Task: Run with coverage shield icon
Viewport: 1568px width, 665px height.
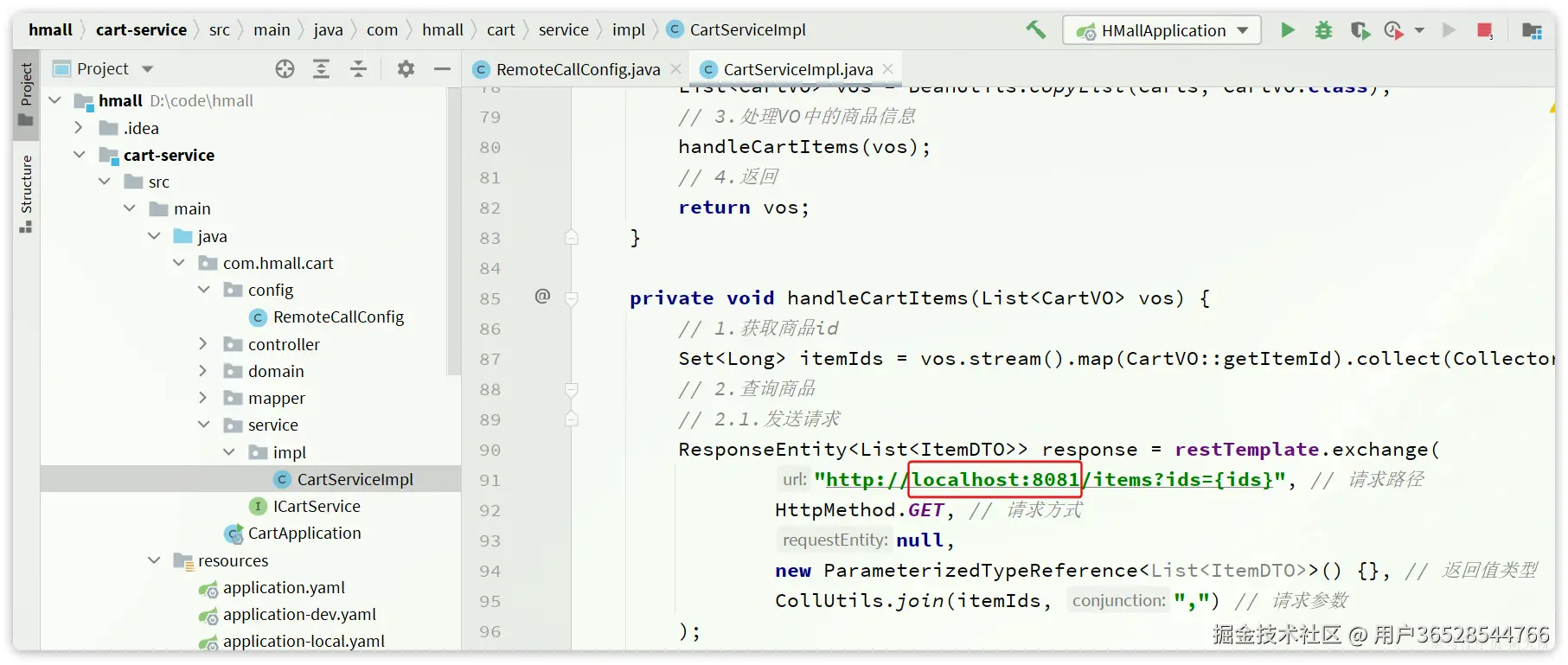Action: (1360, 30)
